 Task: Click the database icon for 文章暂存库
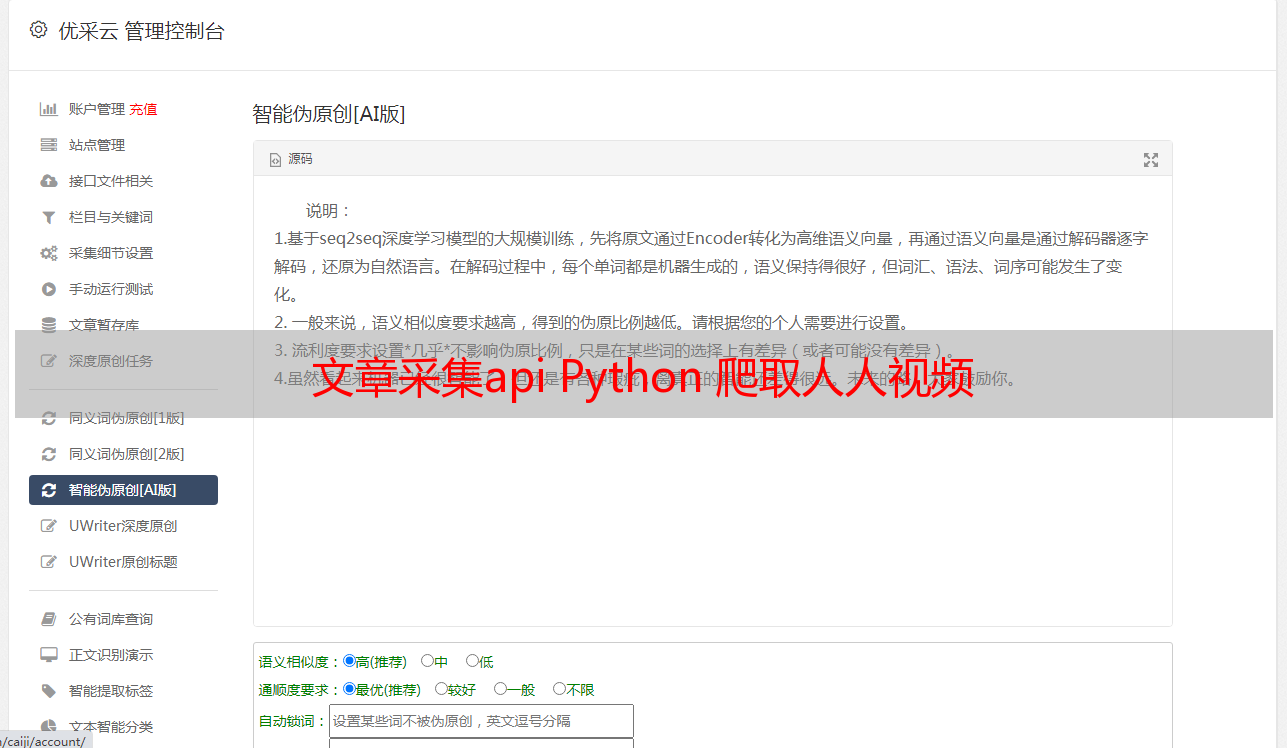[x=48, y=325]
